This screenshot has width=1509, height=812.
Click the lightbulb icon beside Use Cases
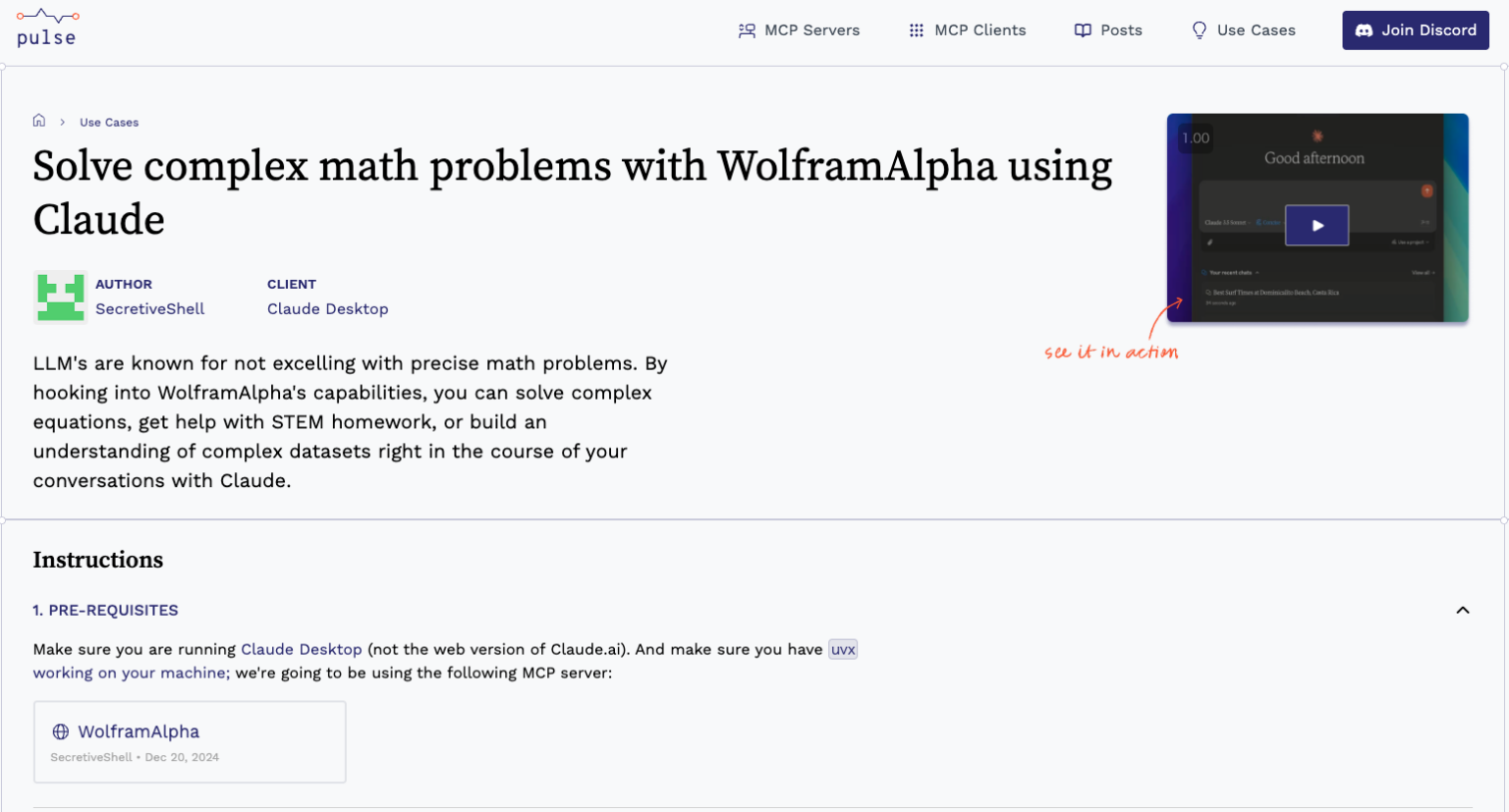(1199, 30)
